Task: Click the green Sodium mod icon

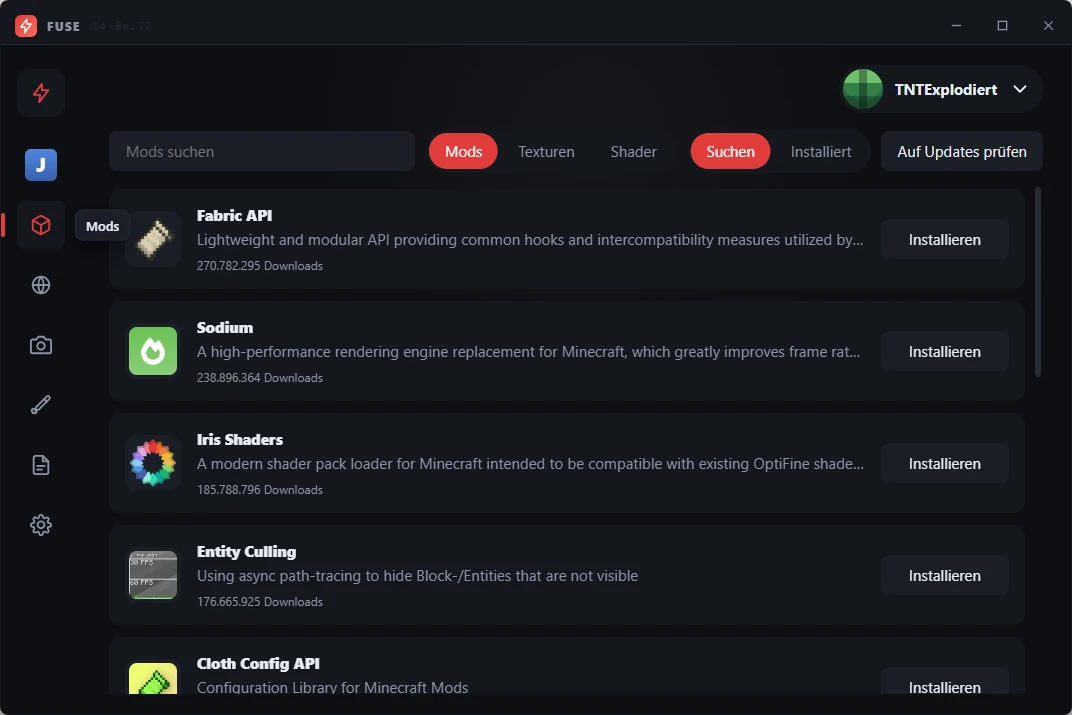Action: point(153,351)
